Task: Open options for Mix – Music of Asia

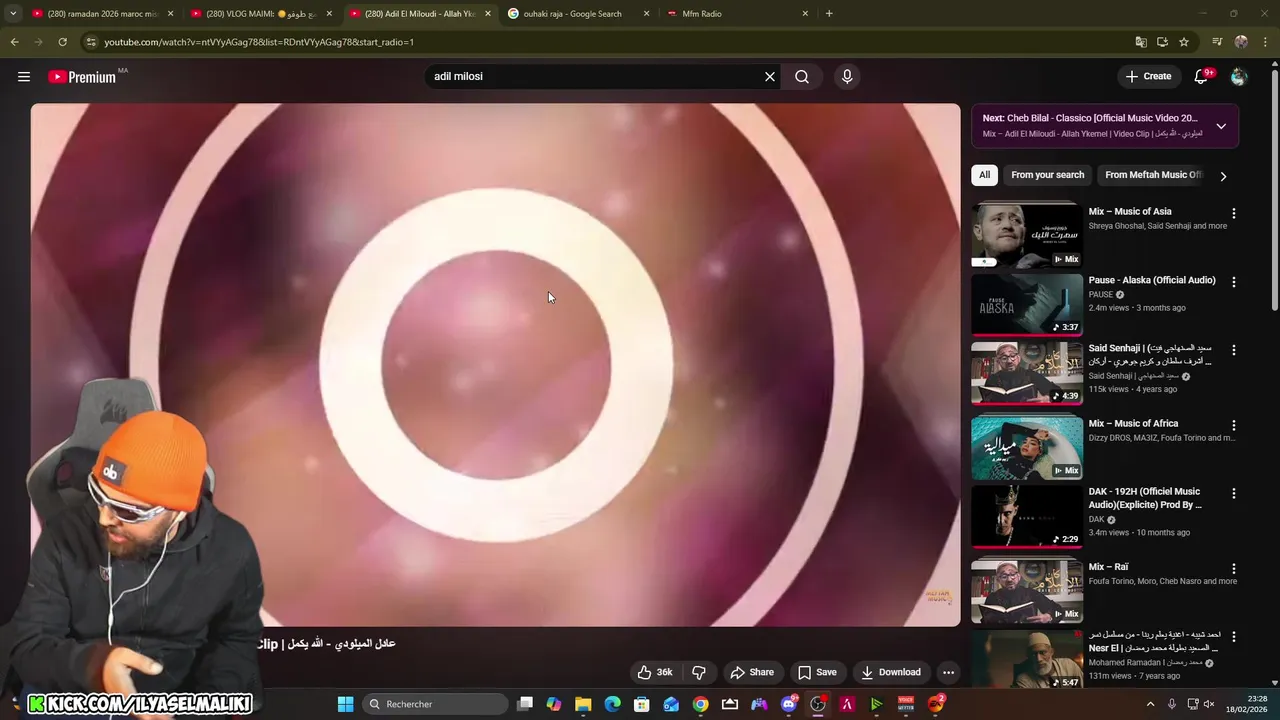Action: [1233, 213]
